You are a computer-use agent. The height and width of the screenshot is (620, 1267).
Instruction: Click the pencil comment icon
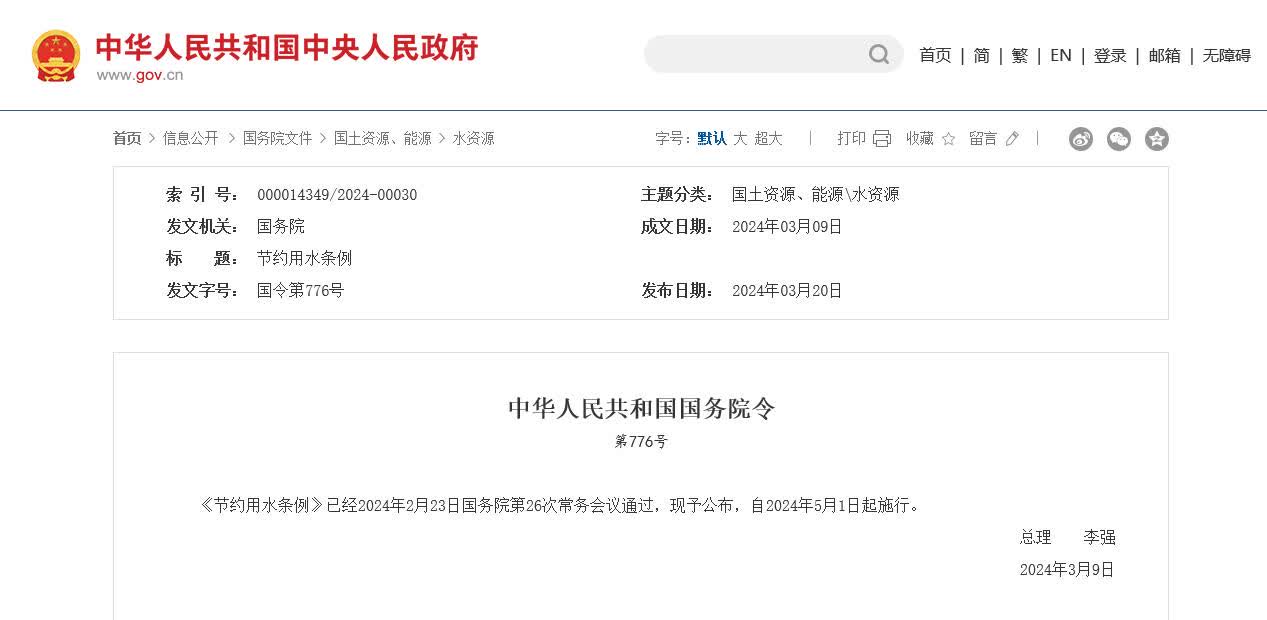pos(1012,139)
